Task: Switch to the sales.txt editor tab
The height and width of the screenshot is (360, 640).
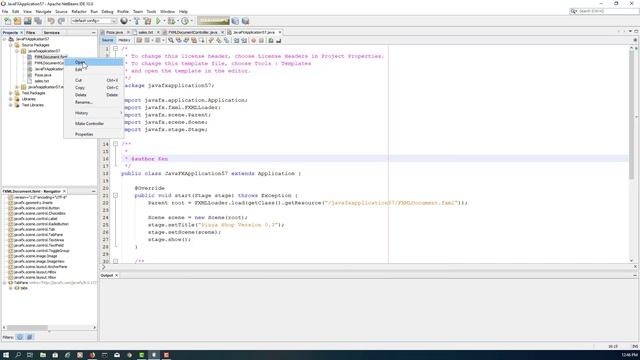Action: (145, 32)
